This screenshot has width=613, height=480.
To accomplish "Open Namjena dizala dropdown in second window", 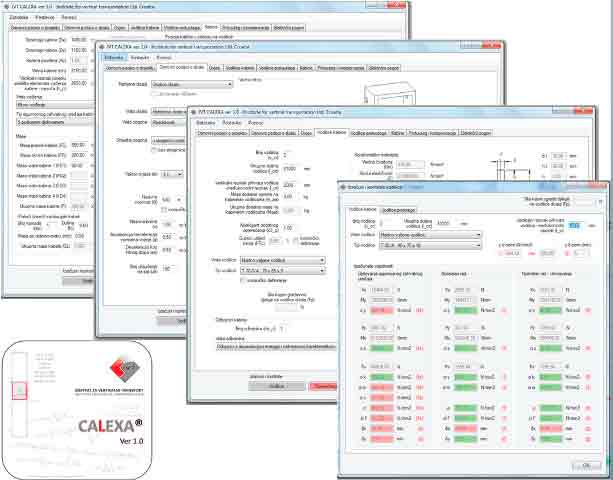I will click(x=192, y=84).
